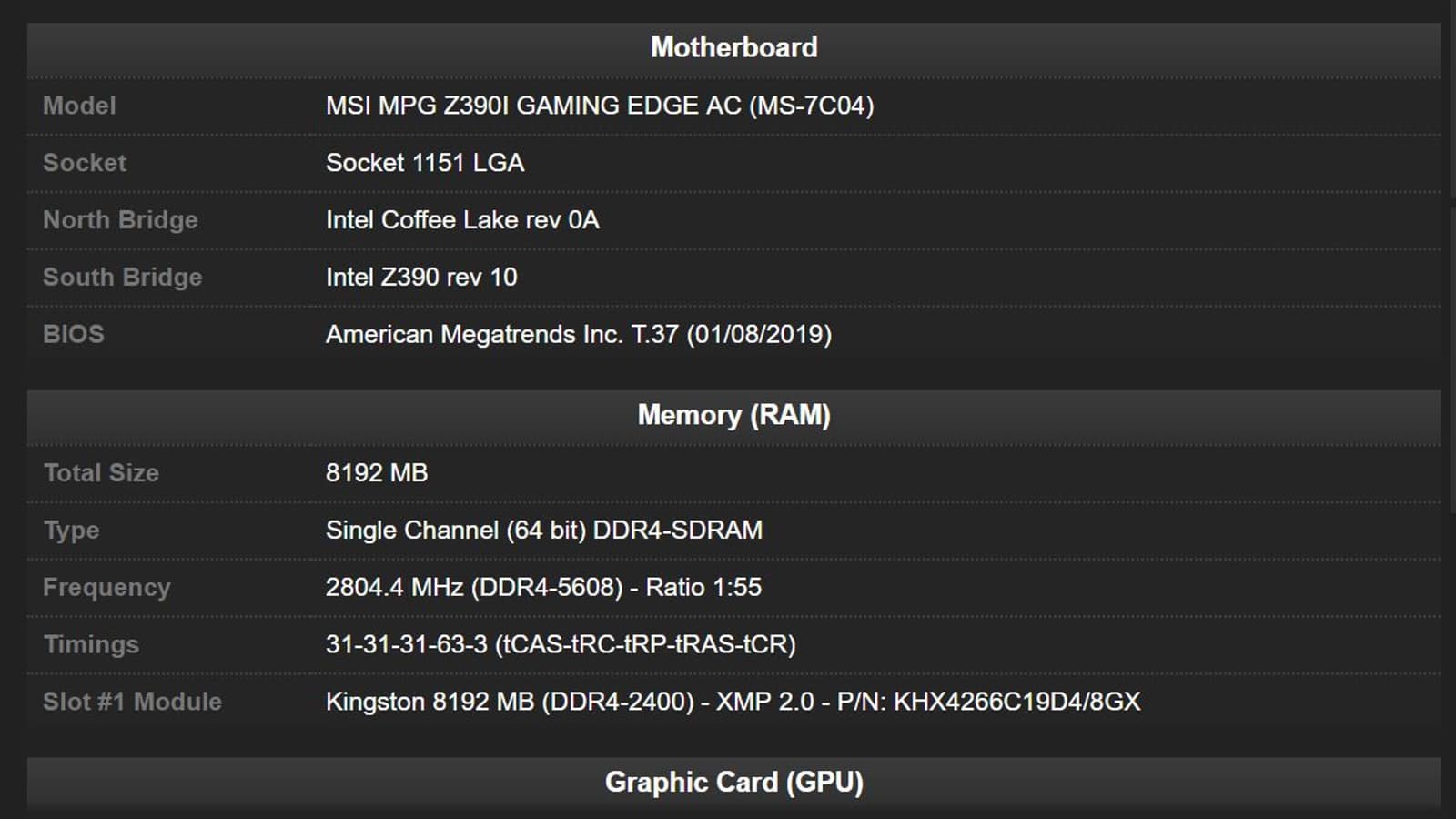The width and height of the screenshot is (1456, 819).
Task: Click the North Bridge row label
Action: [x=120, y=220]
